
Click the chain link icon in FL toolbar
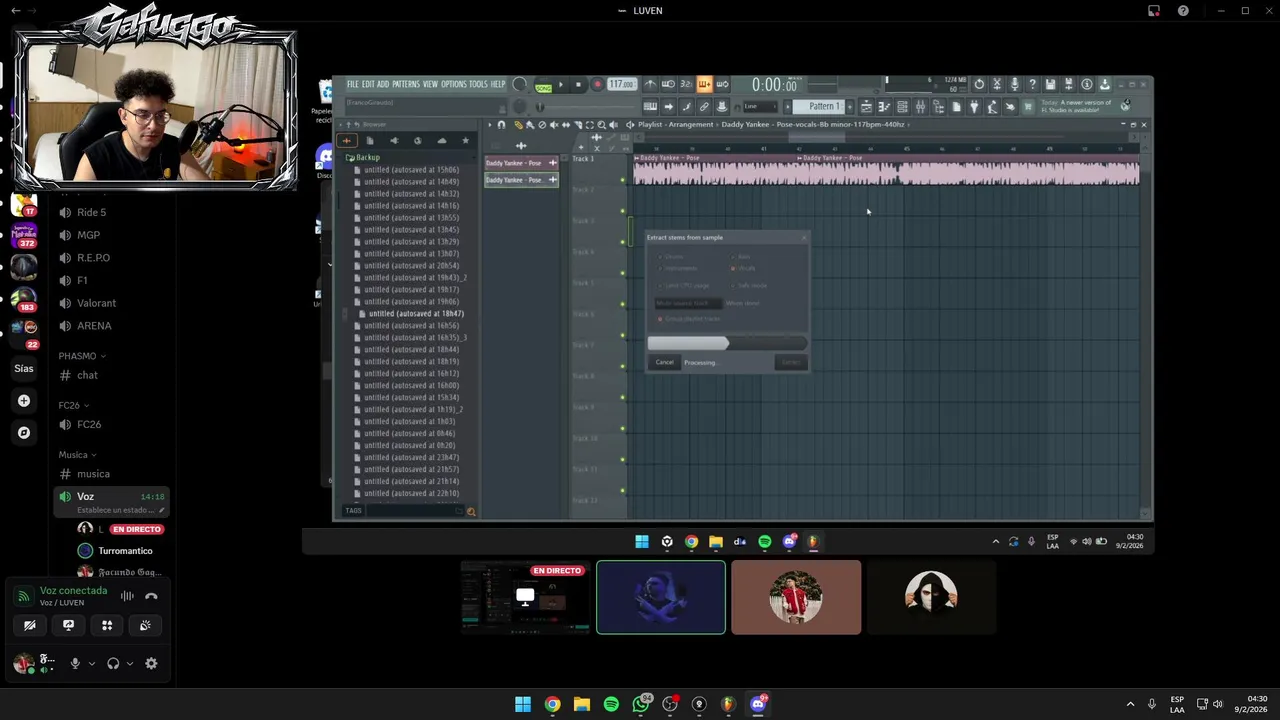pyautogui.click(x=704, y=107)
